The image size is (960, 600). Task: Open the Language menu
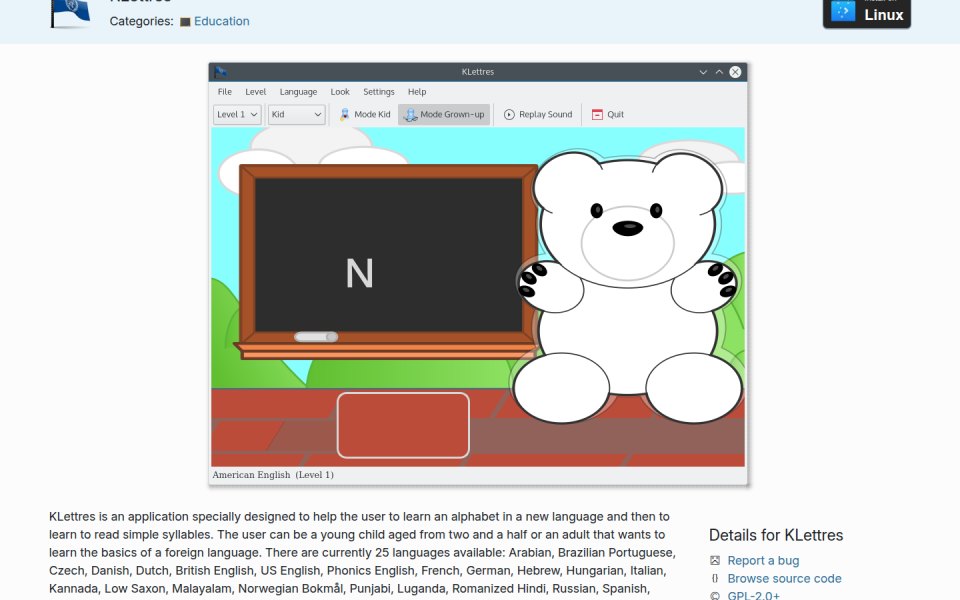[298, 92]
